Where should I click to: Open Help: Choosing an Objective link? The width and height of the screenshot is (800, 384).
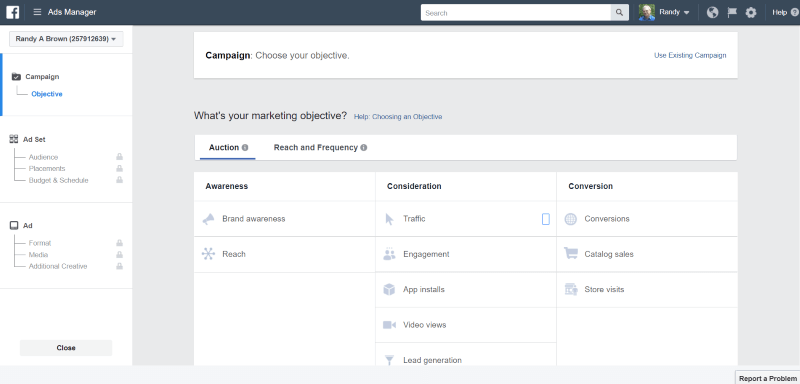point(398,117)
